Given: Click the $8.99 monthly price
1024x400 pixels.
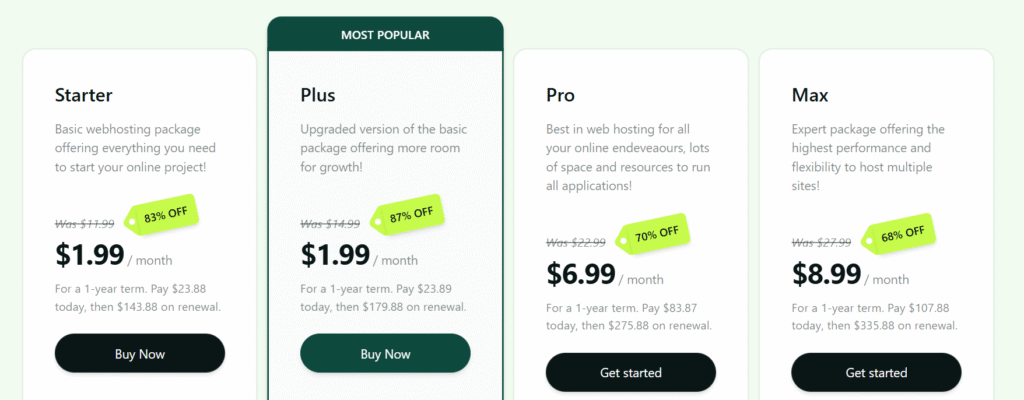Looking at the screenshot, I should click(x=826, y=273).
